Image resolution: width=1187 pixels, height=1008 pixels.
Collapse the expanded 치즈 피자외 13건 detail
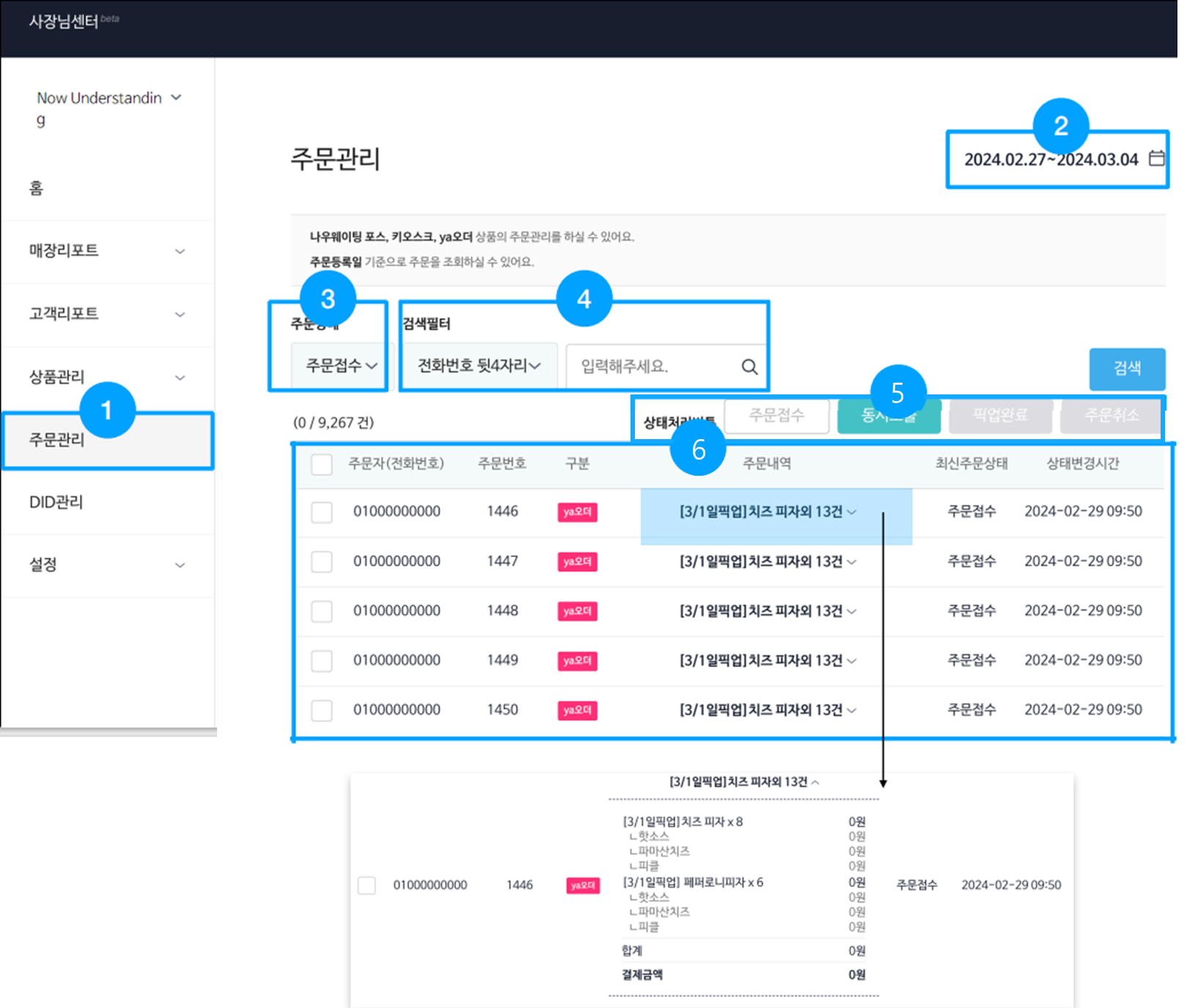pyautogui.click(x=815, y=782)
